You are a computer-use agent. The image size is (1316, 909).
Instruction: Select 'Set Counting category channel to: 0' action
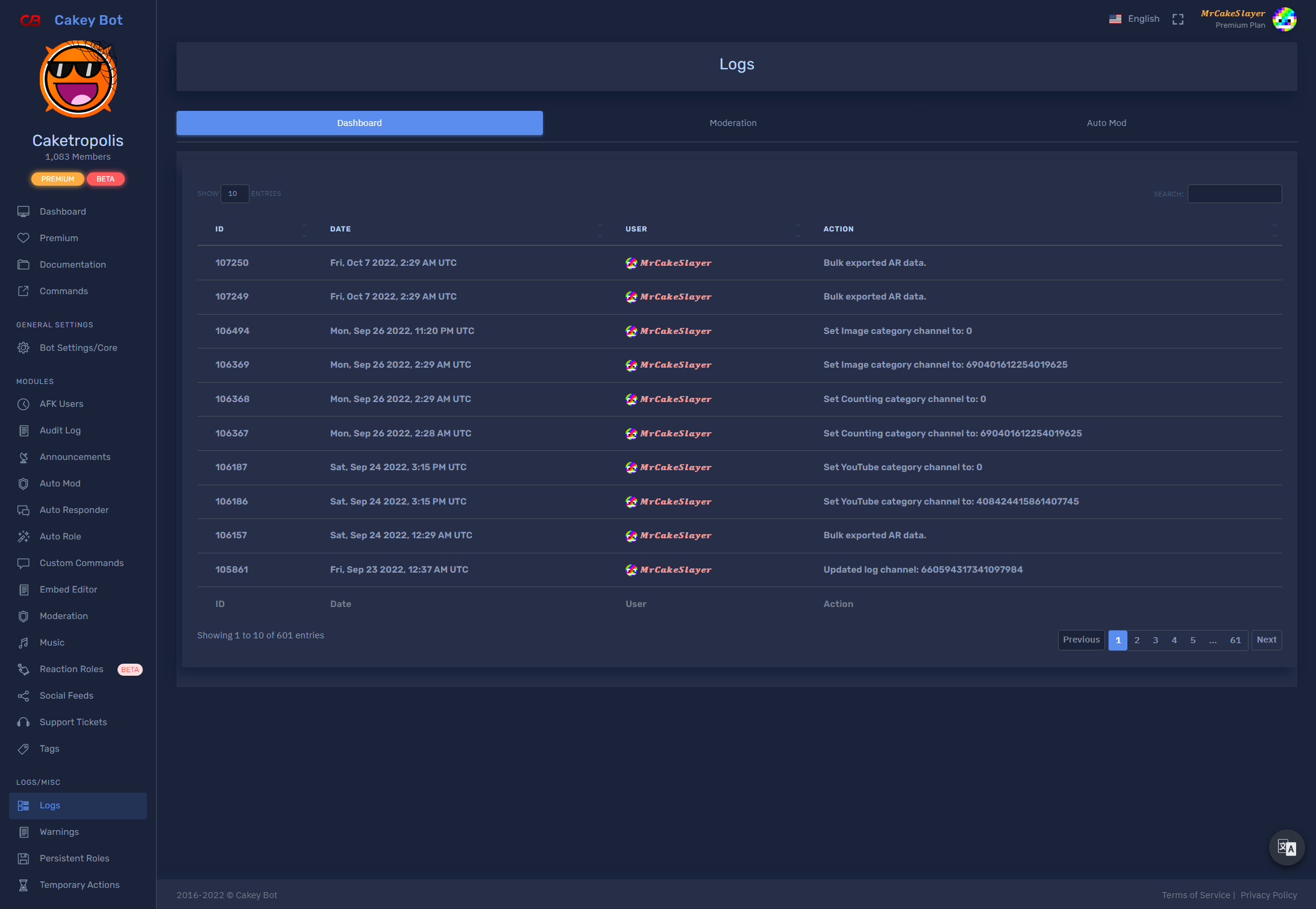click(904, 399)
